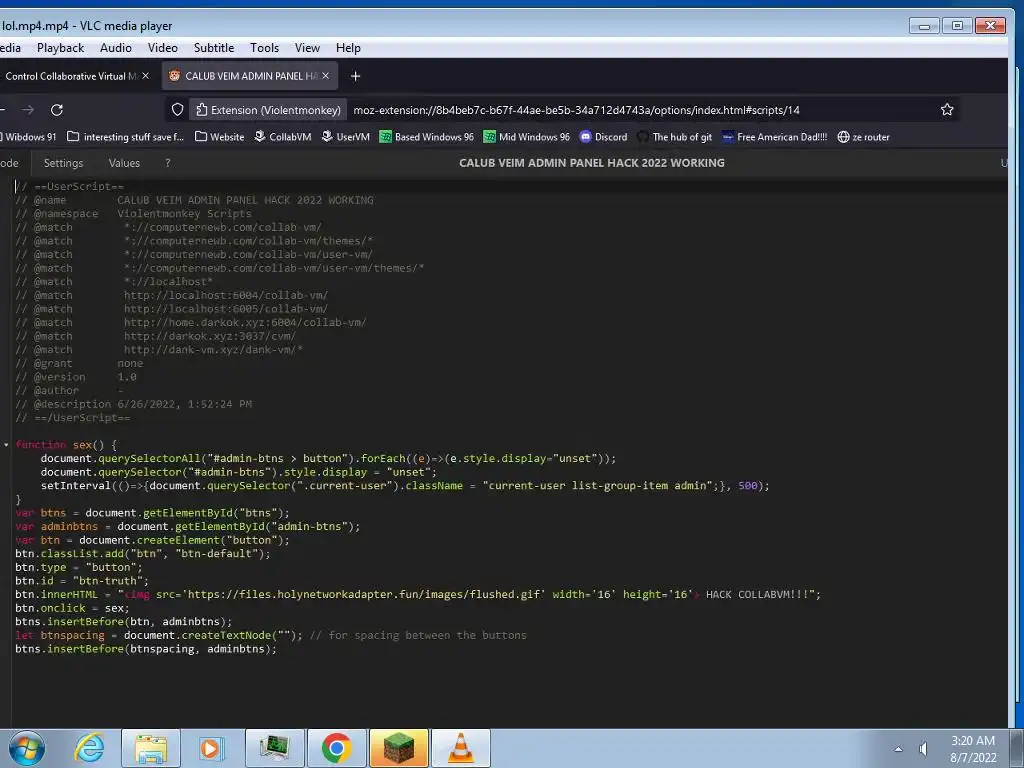Image resolution: width=1024 pixels, height=768 pixels.
Task: Open the Discord bookmark
Action: pyautogui.click(x=603, y=137)
